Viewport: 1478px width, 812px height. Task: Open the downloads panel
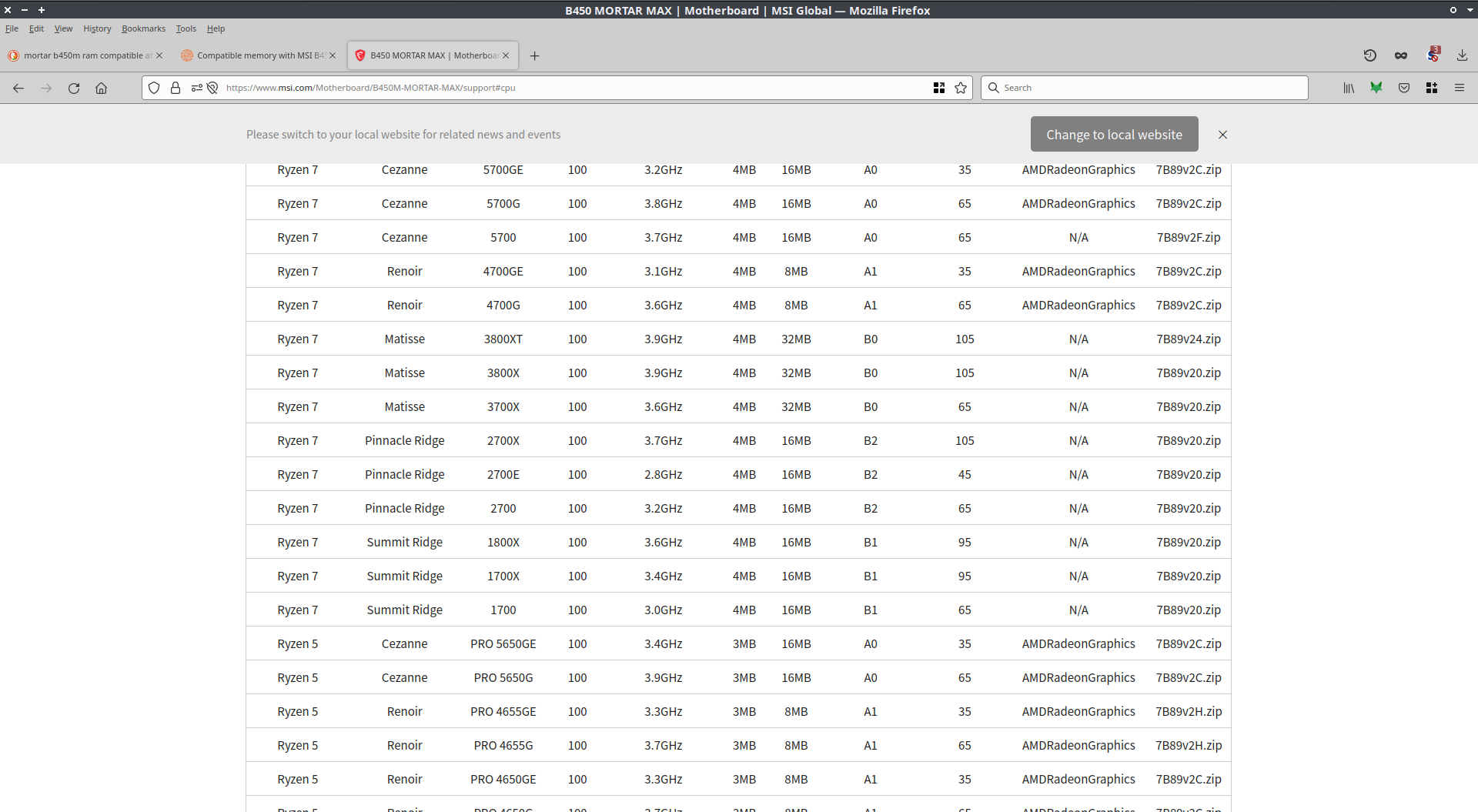pyautogui.click(x=1462, y=55)
